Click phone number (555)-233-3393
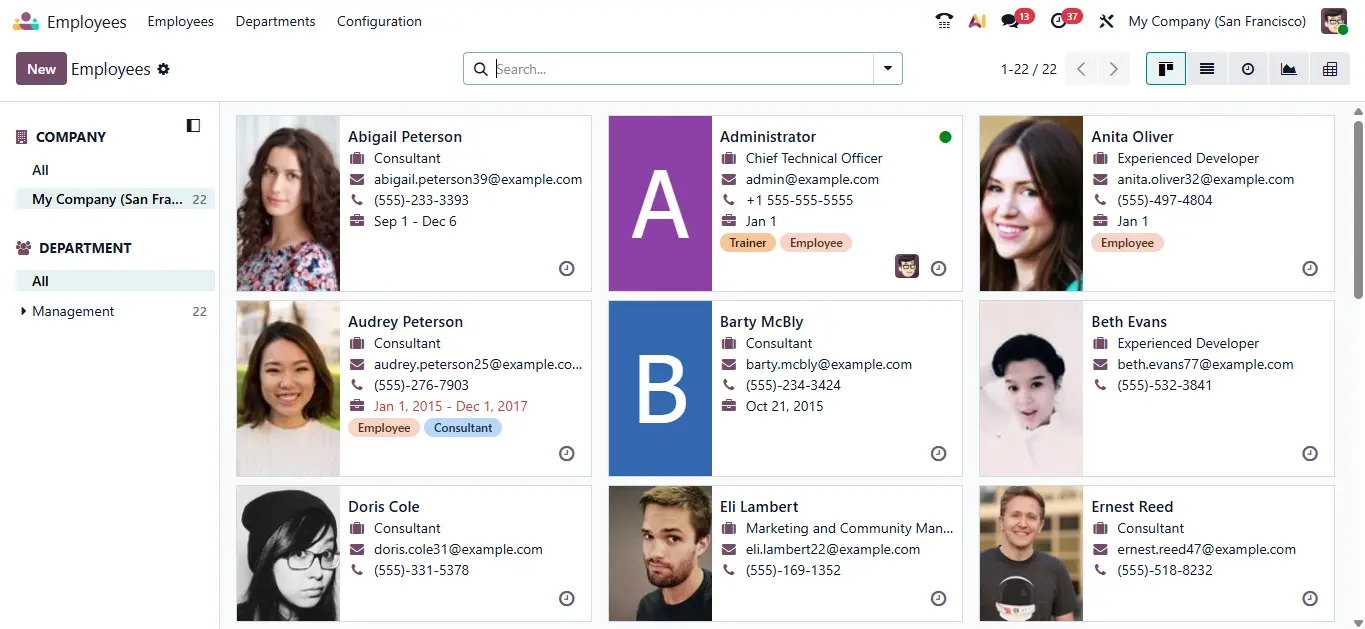Viewport: 1365px width, 629px height. (x=421, y=200)
